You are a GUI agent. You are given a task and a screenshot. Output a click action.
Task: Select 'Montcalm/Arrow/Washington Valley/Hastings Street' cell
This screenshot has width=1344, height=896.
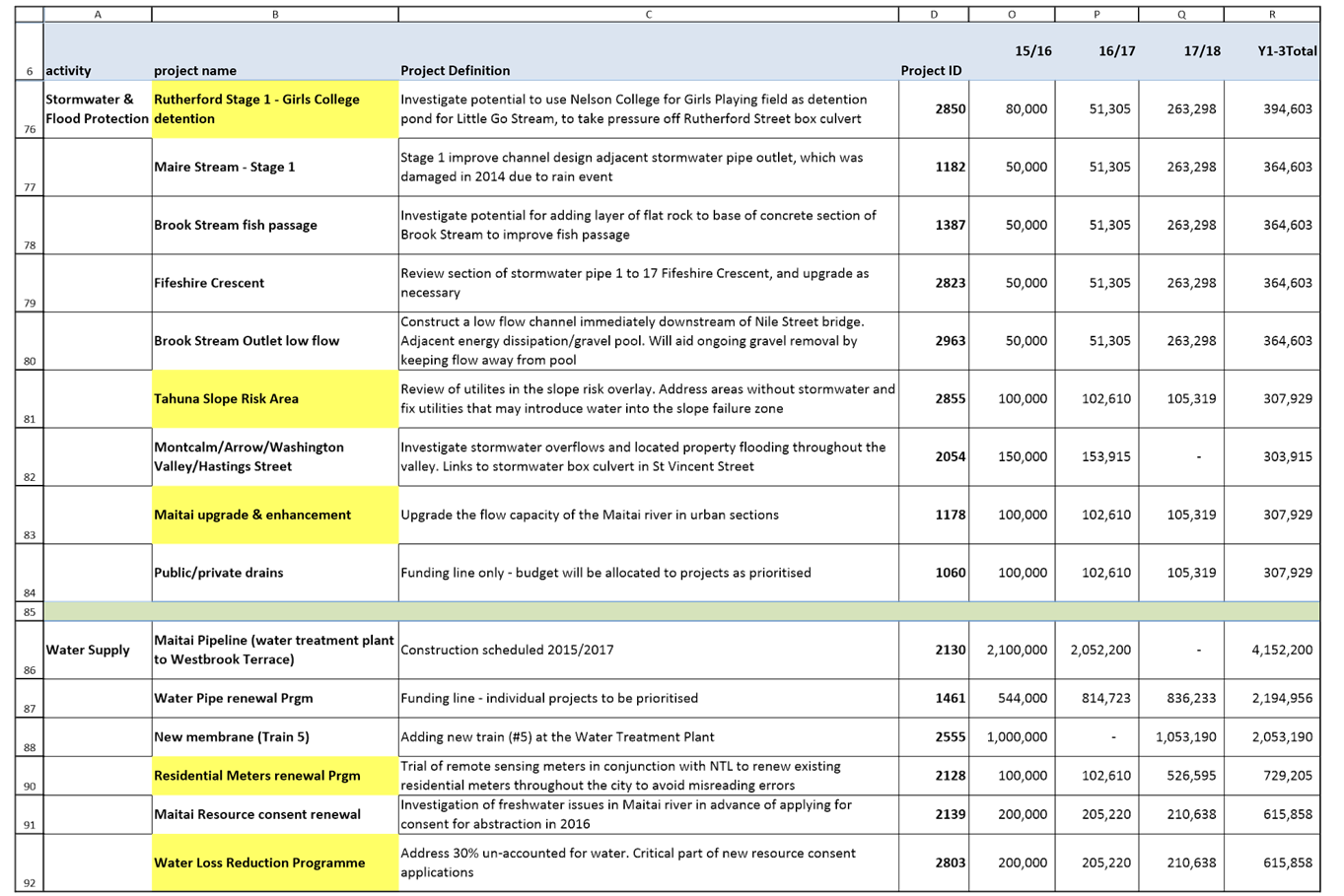275,456
